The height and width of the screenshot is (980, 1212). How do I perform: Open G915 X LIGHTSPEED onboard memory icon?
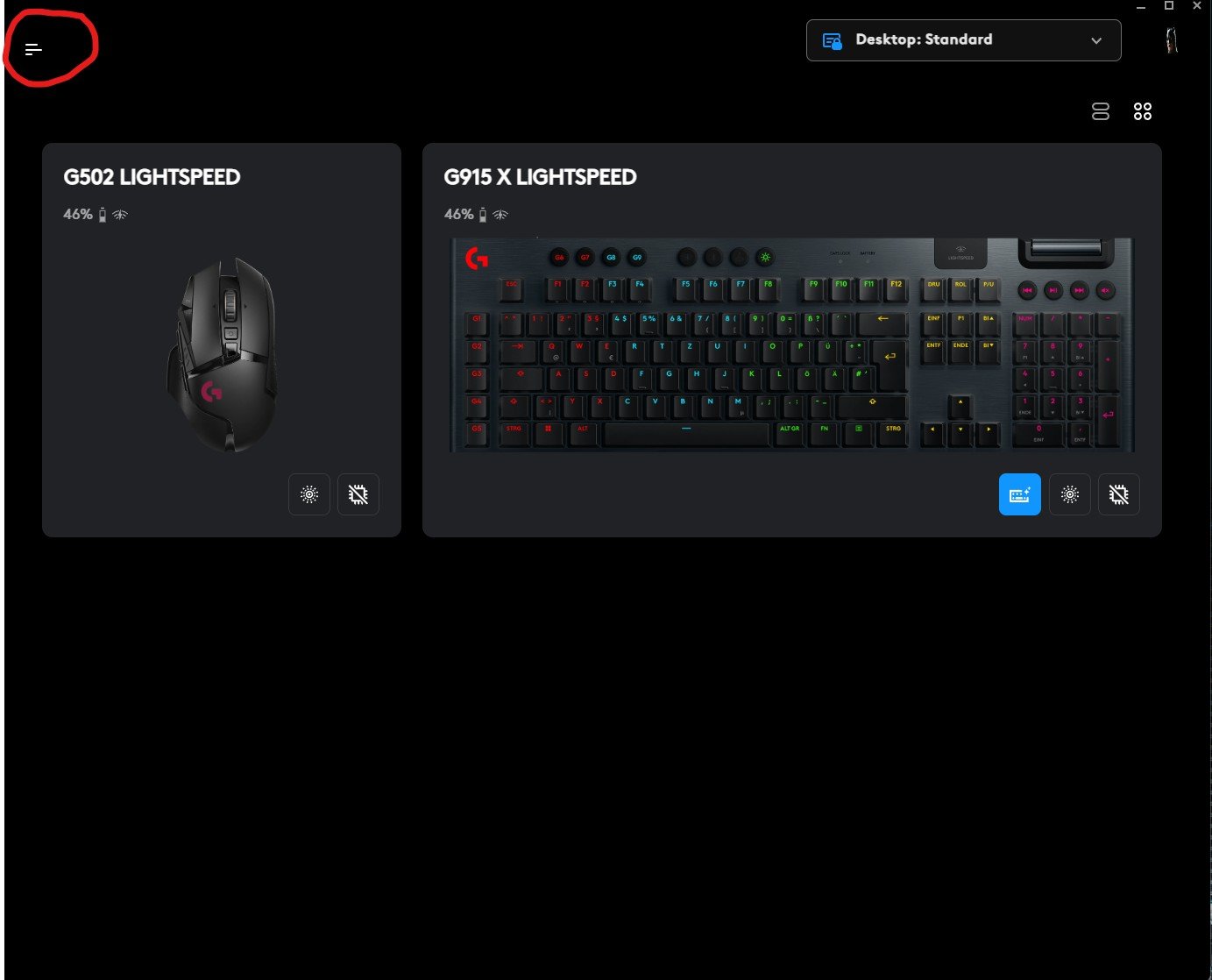point(1119,494)
